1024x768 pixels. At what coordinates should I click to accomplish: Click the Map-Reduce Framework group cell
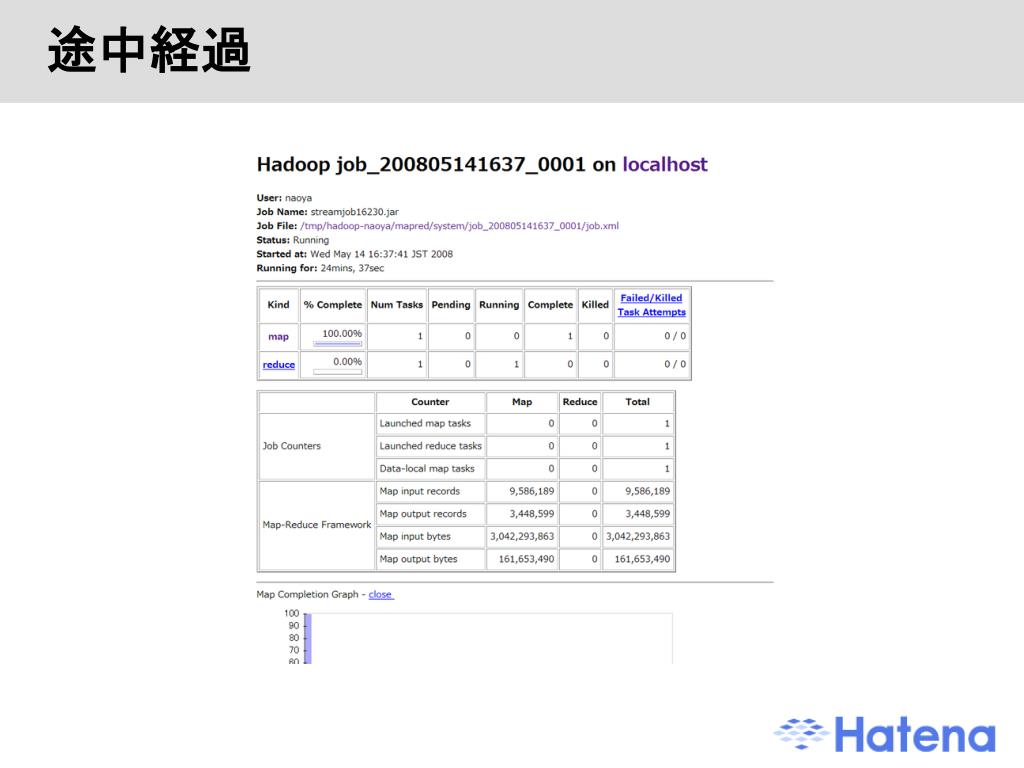click(x=317, y=525)
